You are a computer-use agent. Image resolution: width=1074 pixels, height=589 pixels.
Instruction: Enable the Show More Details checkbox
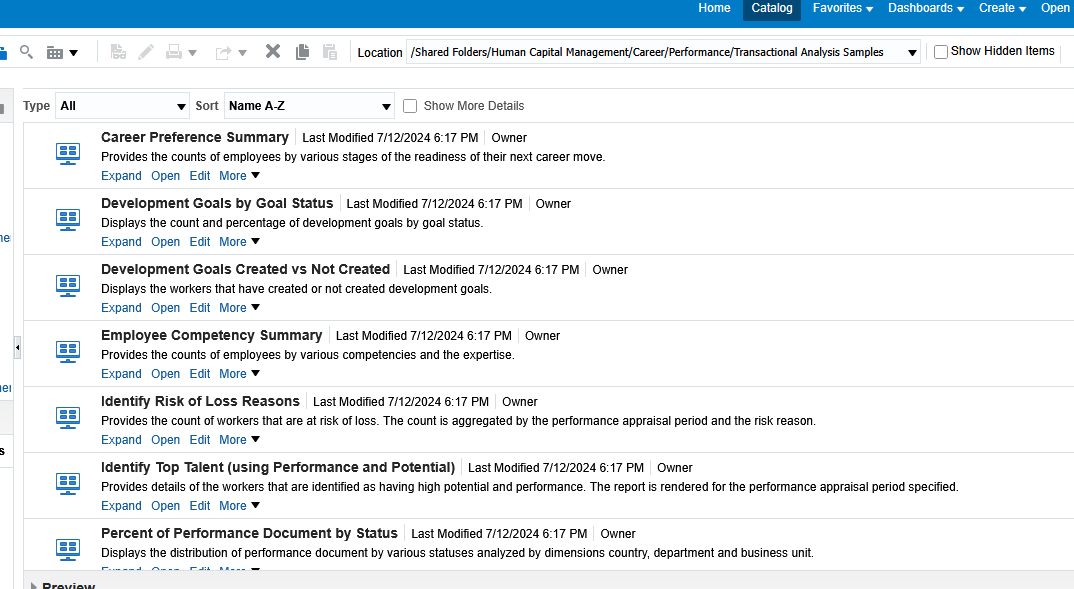tap(410, 106)
